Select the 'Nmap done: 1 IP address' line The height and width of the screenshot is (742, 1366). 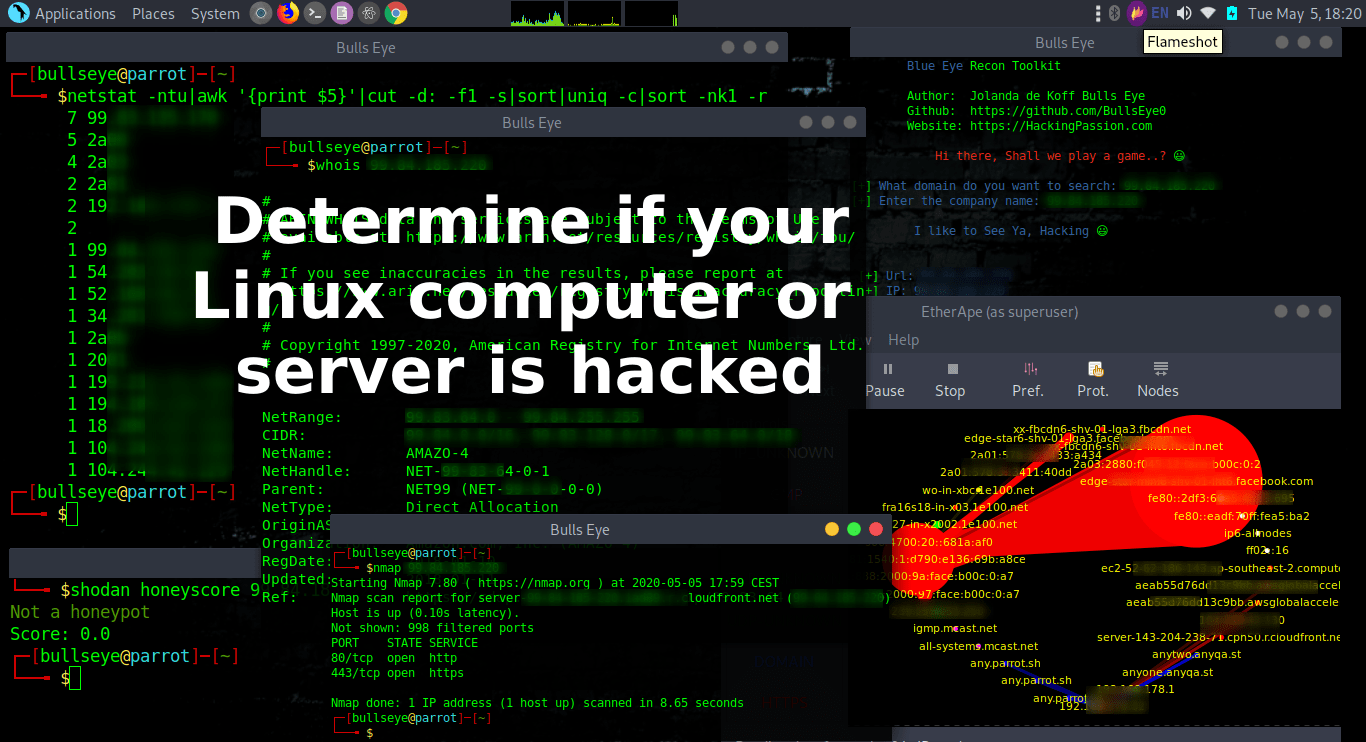(x=537, y=703)
